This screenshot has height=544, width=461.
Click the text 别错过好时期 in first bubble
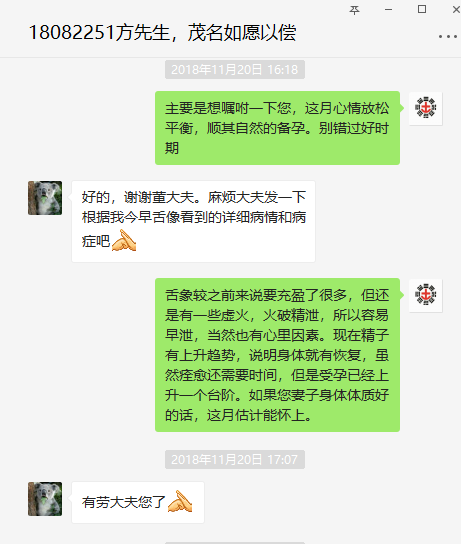277,138
